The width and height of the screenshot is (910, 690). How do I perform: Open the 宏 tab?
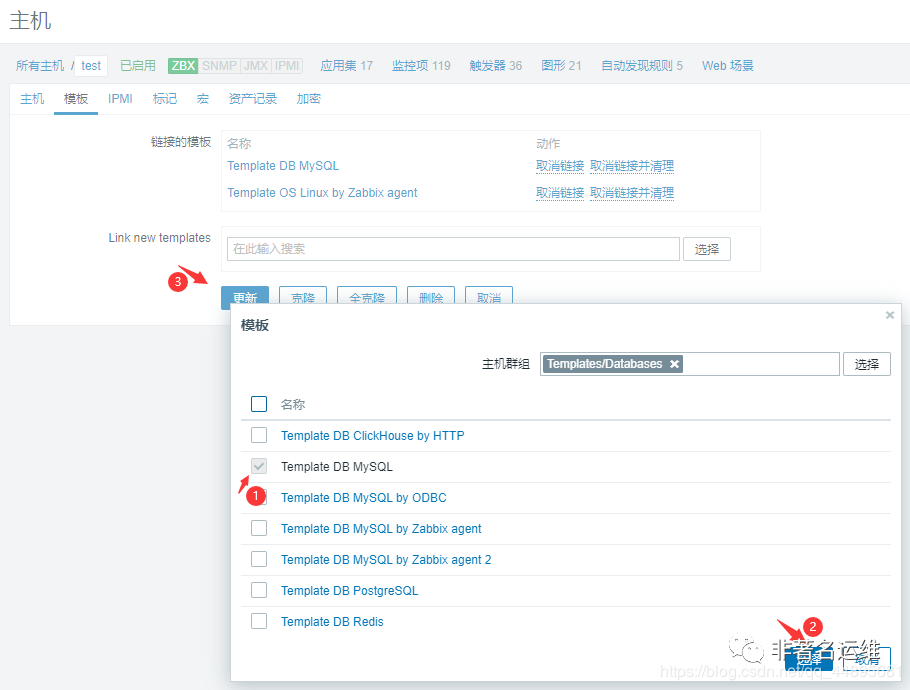203,99
